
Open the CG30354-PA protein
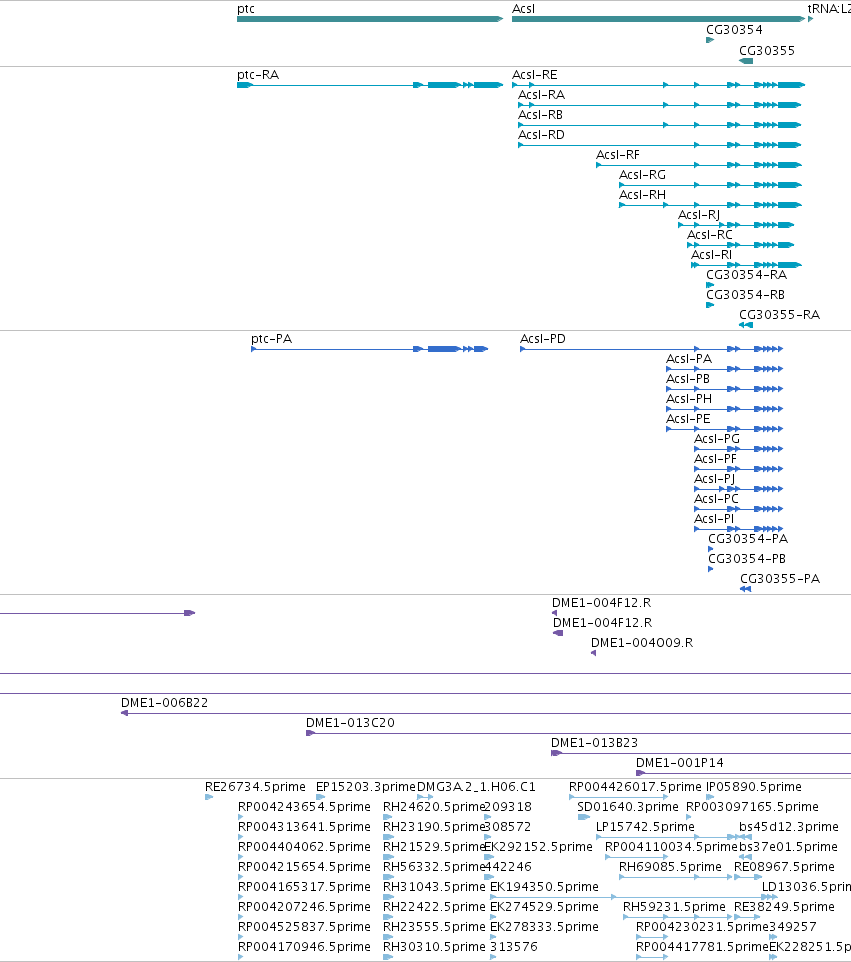(710, 549)
